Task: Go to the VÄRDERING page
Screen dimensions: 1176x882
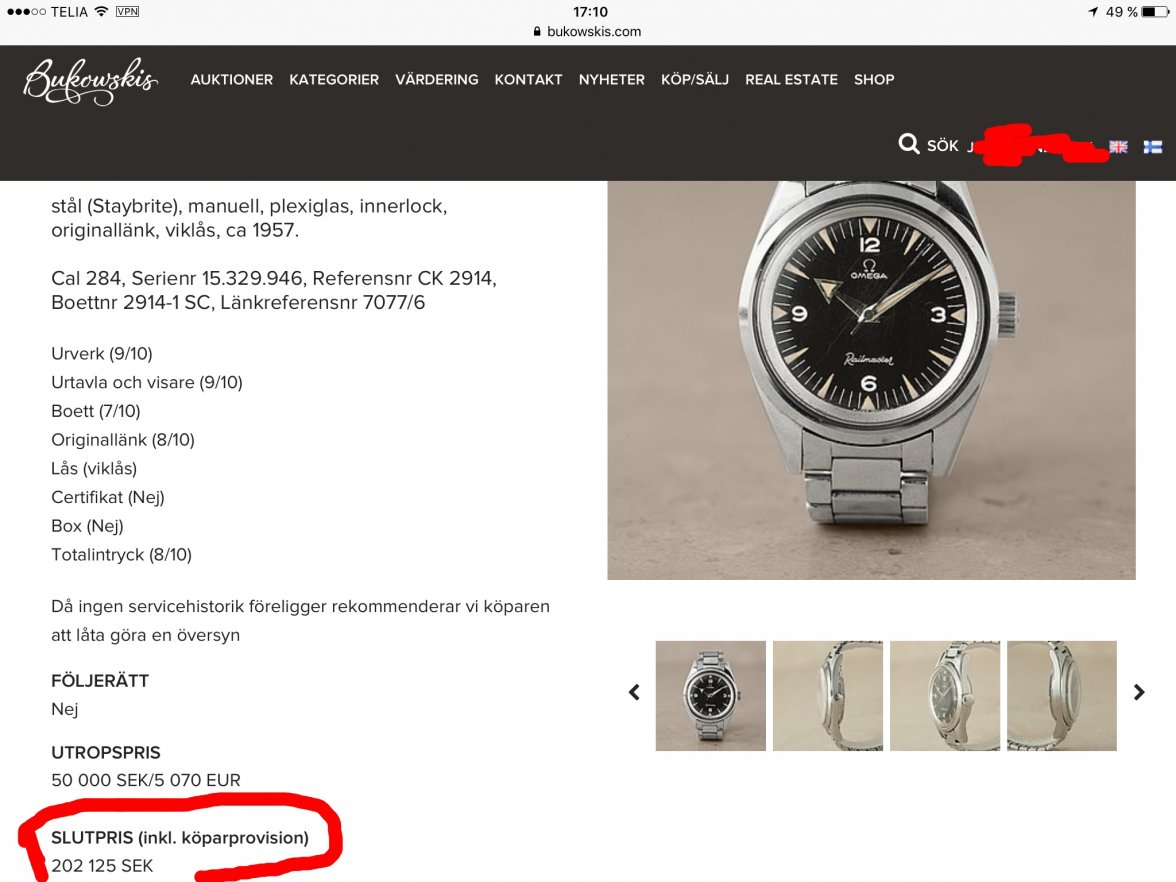Action: click(436, 80)
